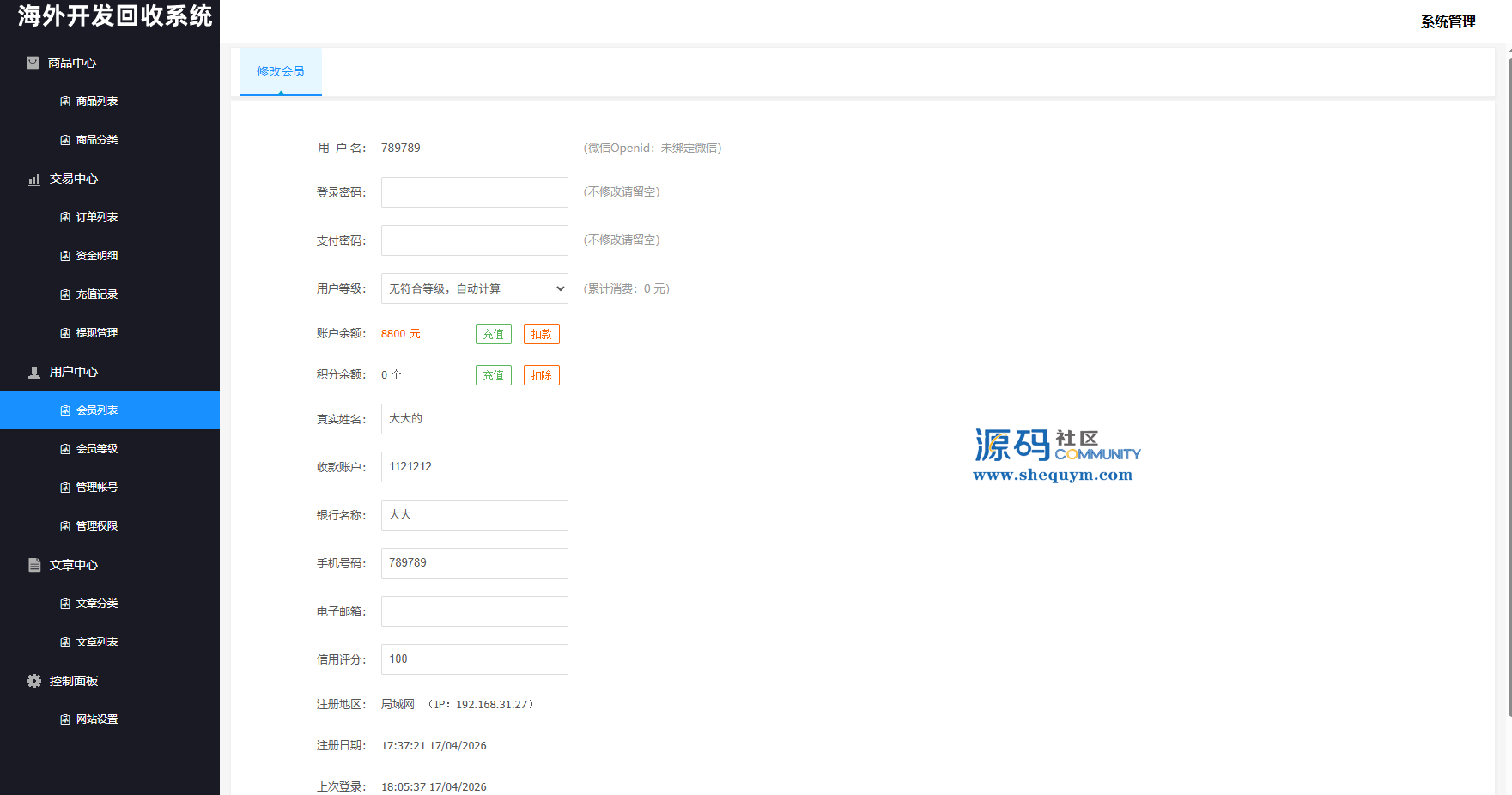Click the 控制面板 gear icon
The image size is (1512, 795).
[x=34, y=681]
